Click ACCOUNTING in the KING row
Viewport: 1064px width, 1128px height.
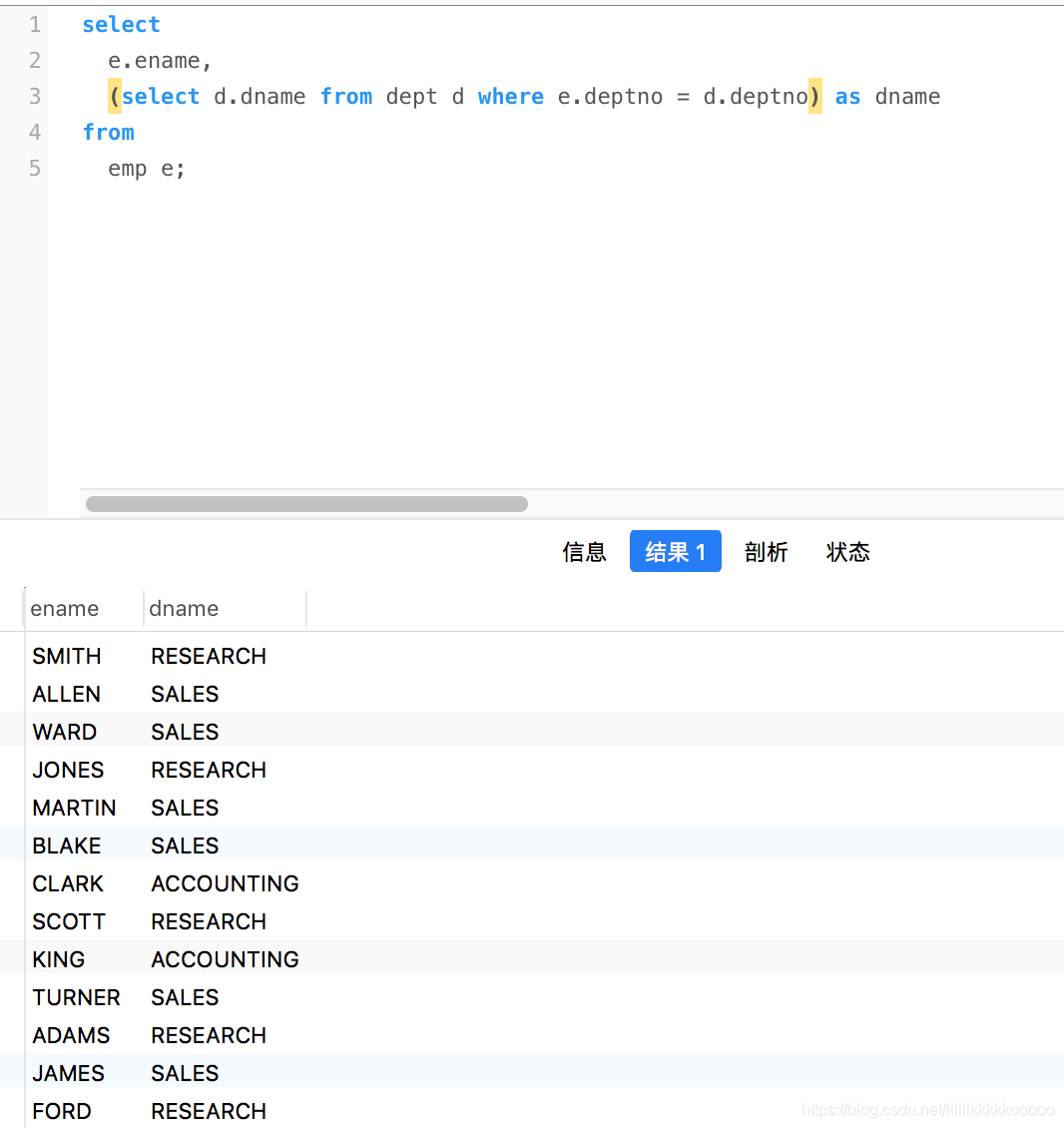(226, 959)
